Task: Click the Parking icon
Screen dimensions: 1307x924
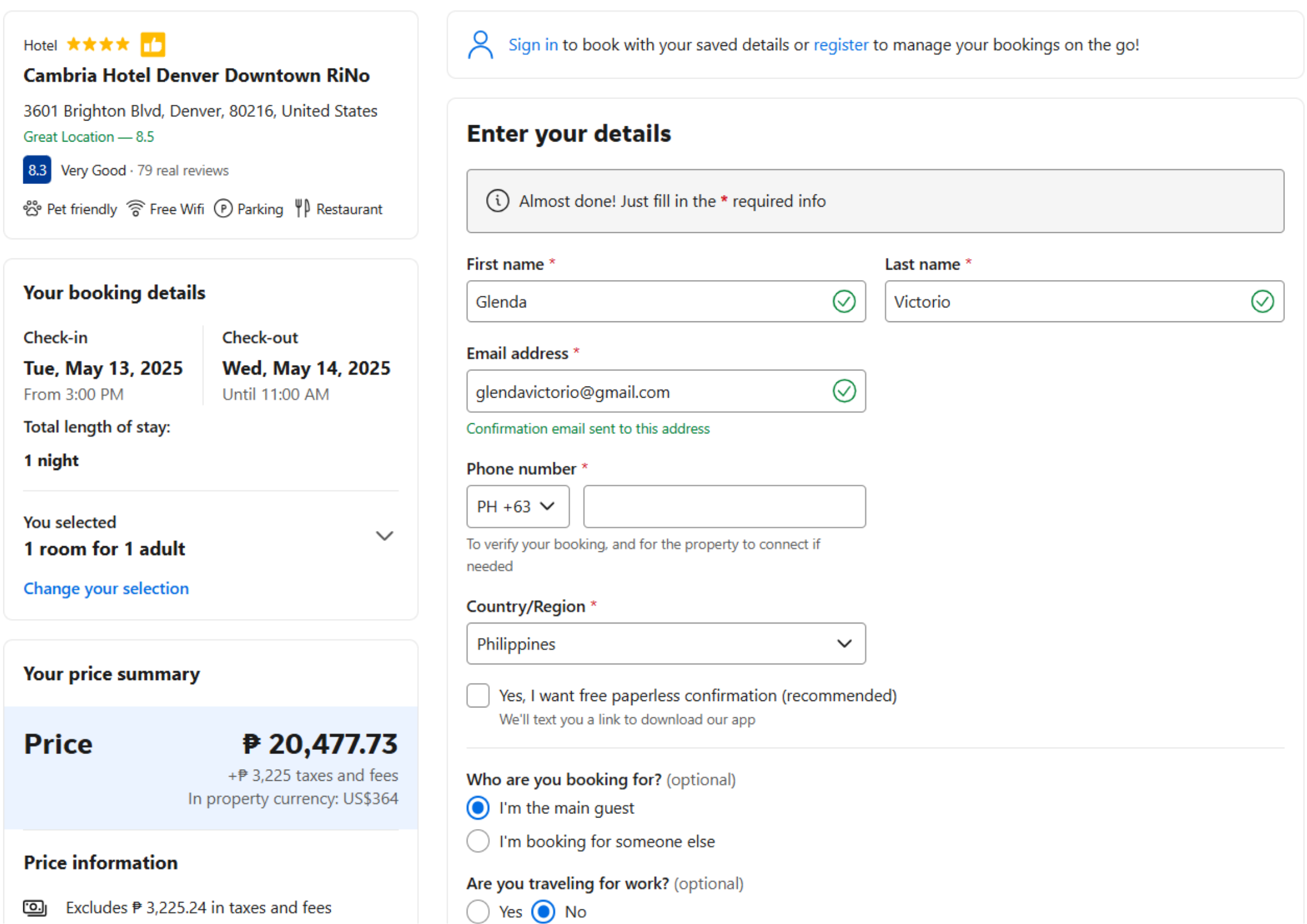Action: tap(223, 208)
